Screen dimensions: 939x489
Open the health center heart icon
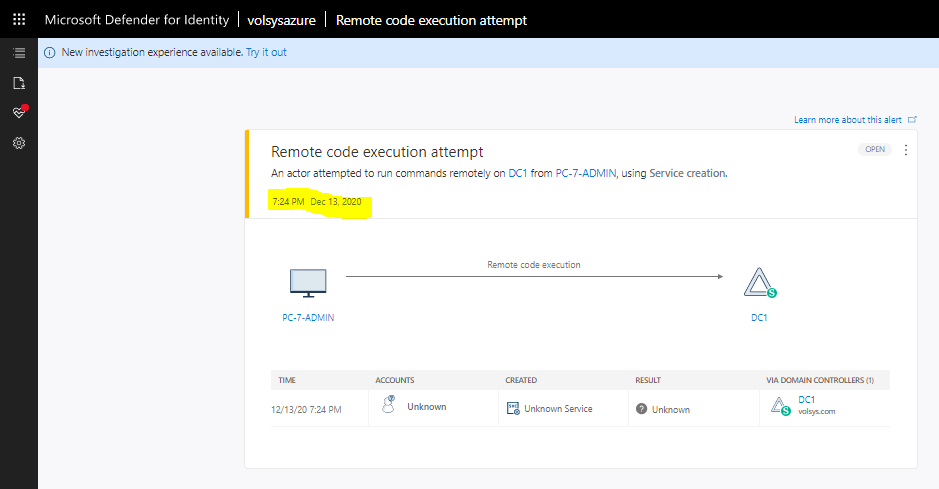[x=18, y=113]
